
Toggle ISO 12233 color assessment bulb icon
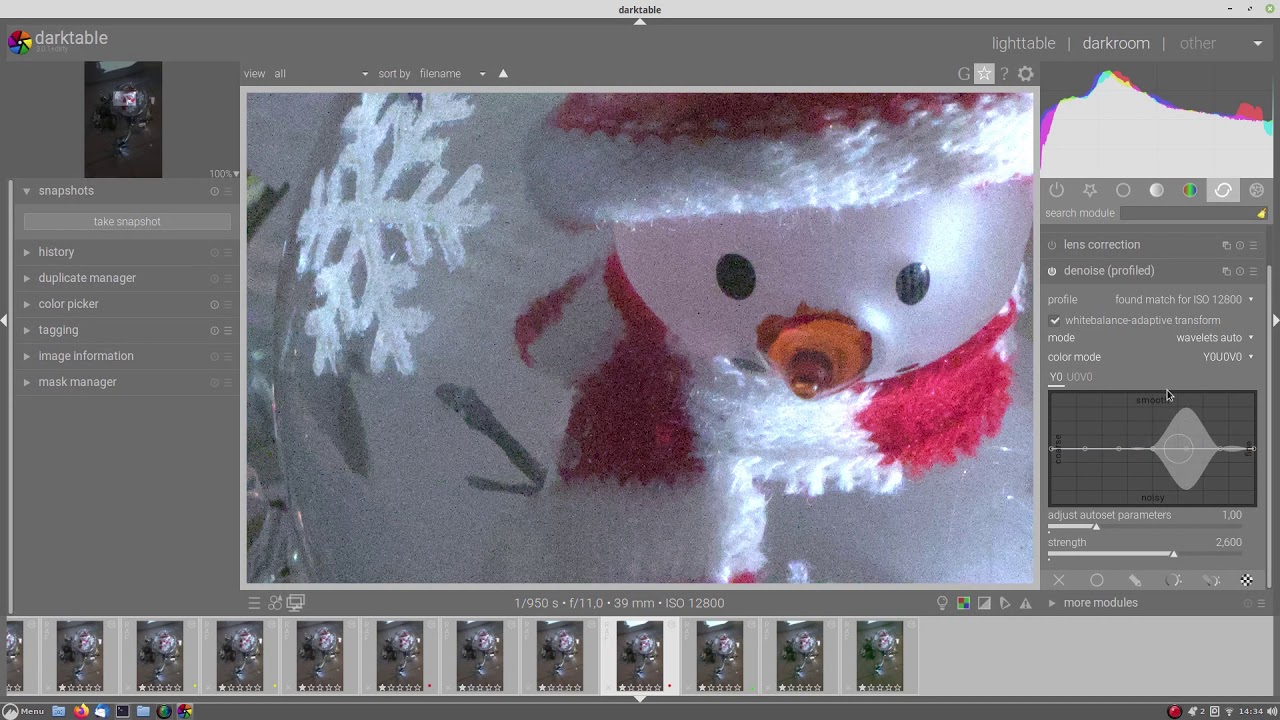942,603
